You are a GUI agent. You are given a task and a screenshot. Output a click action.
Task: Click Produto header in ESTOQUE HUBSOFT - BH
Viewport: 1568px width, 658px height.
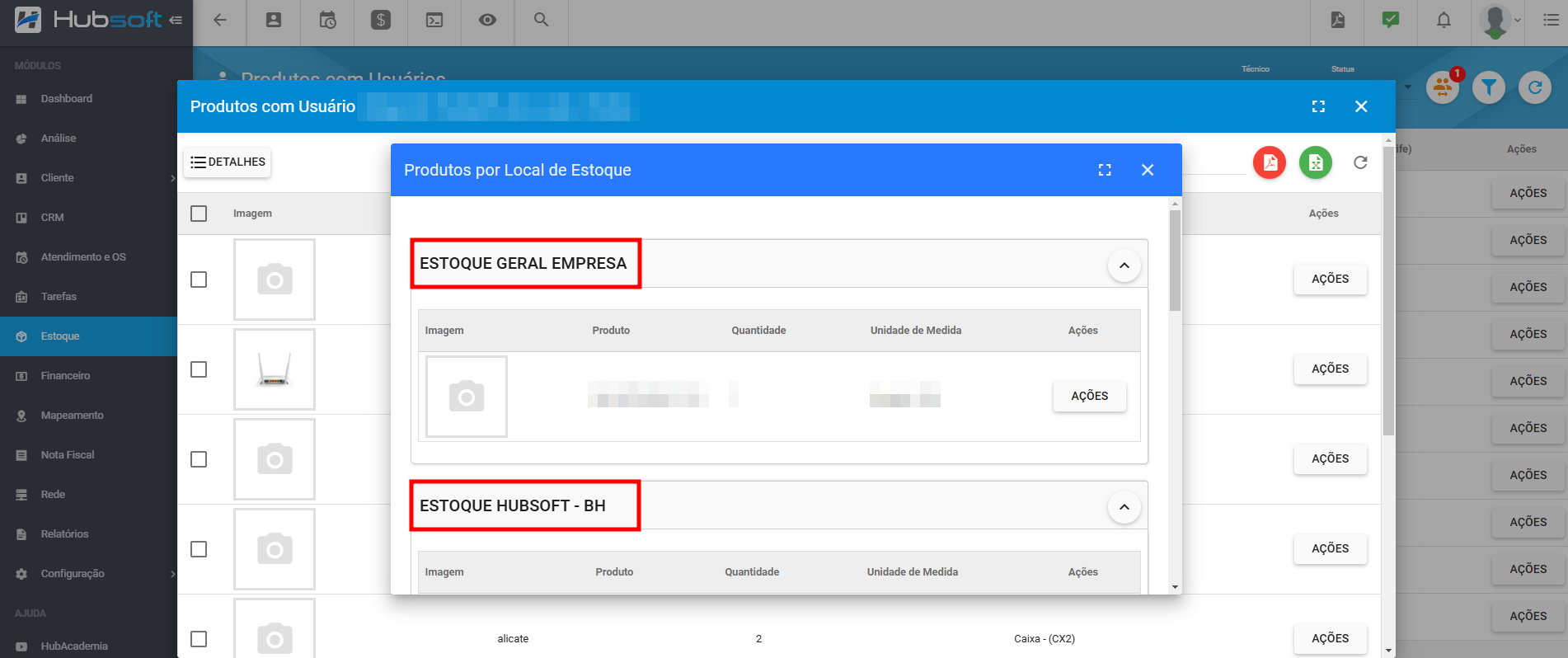[614, 572]
